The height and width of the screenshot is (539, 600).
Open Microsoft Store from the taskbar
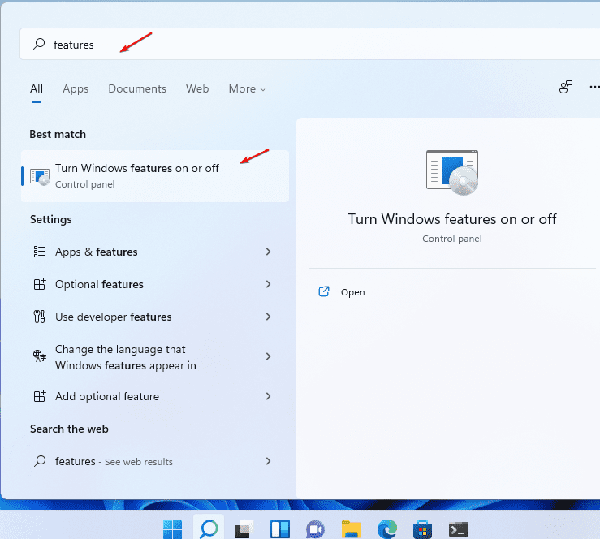[422, 528]
